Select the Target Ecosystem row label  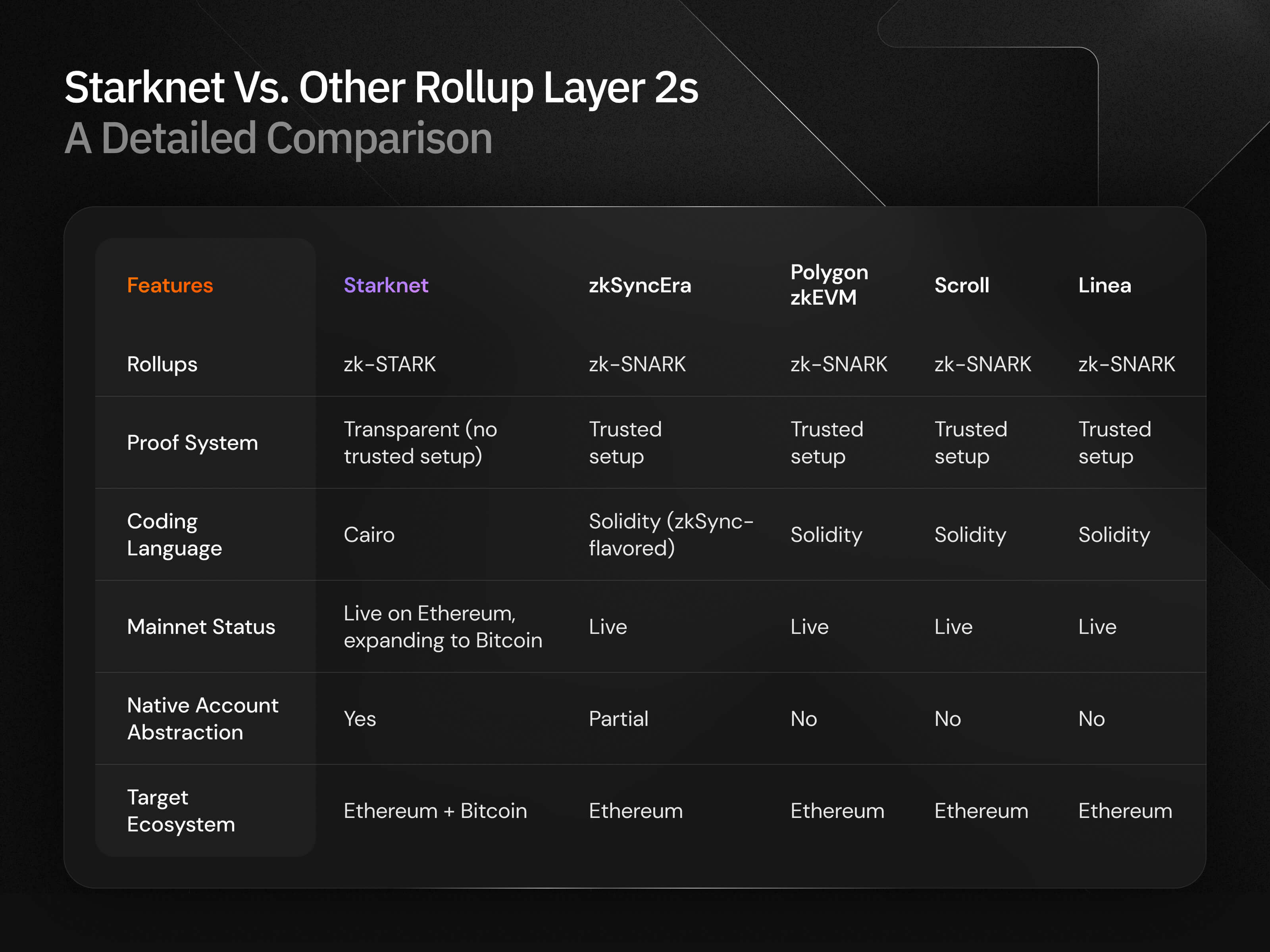pos(180,811)
